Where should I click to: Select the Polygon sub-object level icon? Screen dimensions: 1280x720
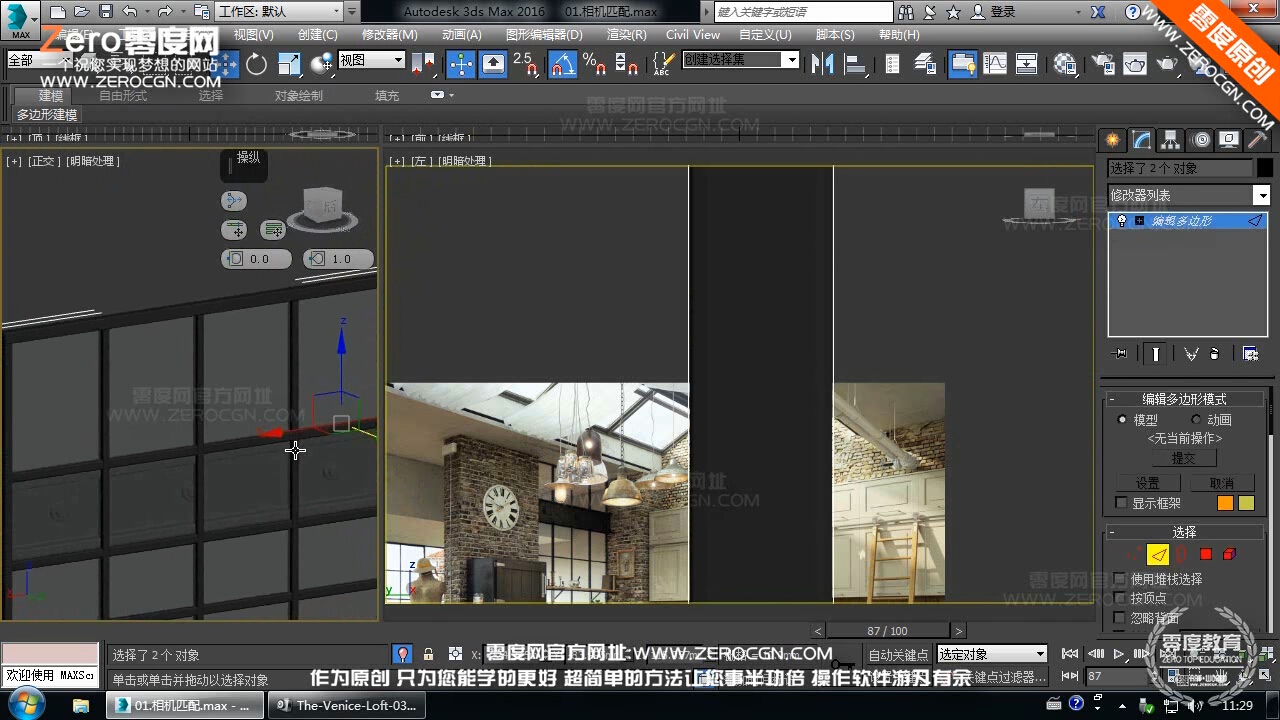1206,555
